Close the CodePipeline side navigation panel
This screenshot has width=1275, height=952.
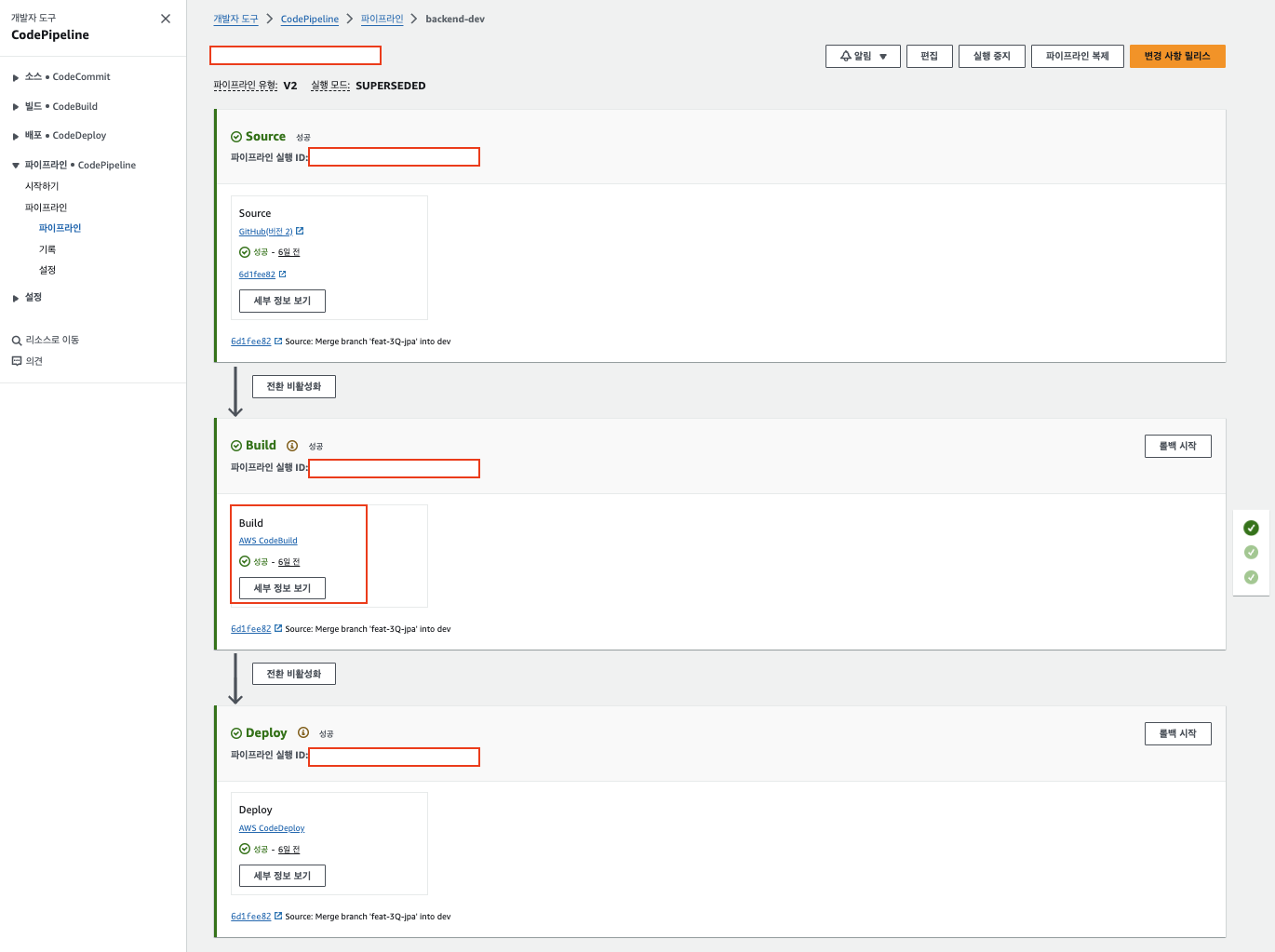click(166, 19)
